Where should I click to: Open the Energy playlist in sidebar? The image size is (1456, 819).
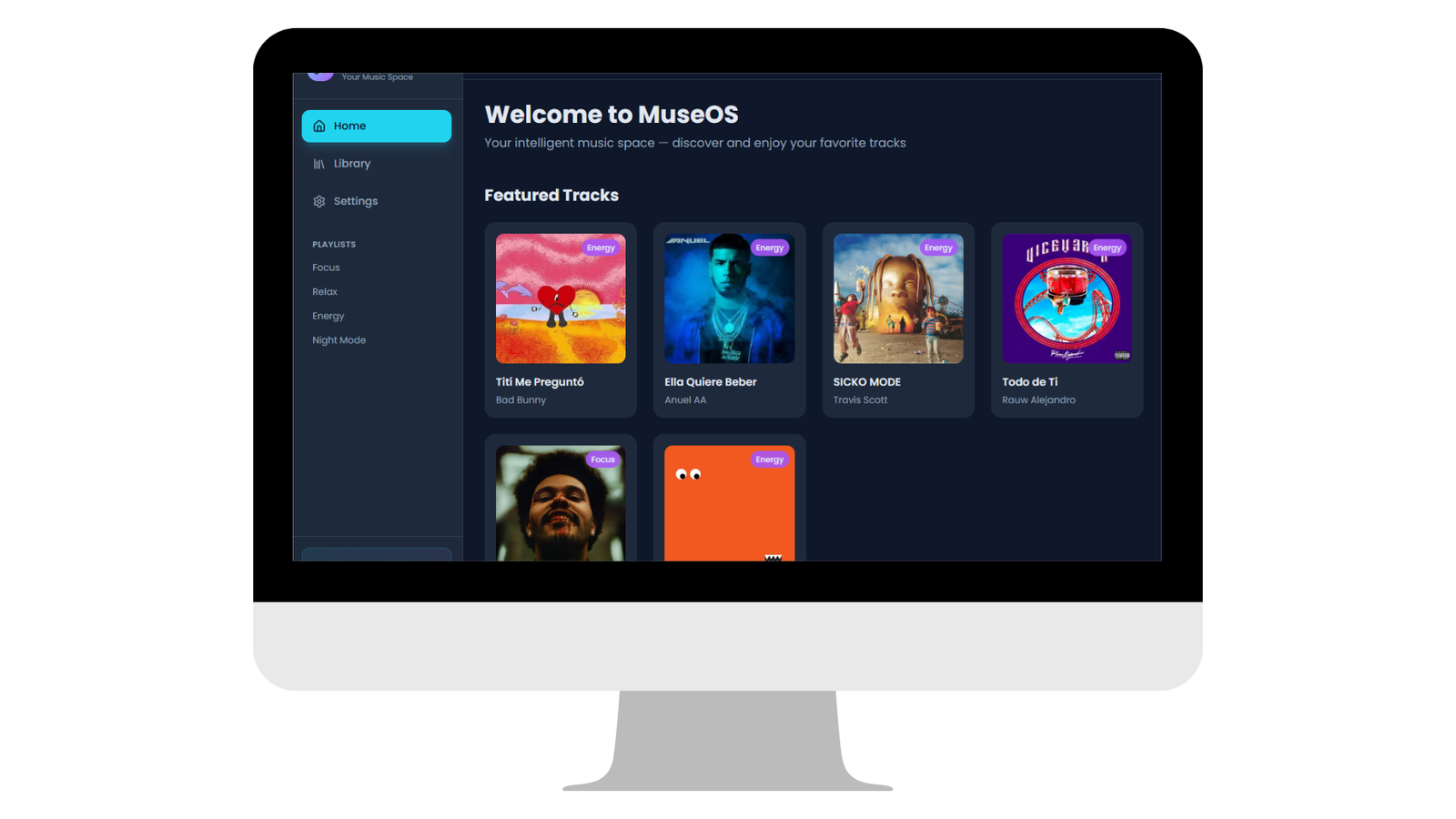329,316
